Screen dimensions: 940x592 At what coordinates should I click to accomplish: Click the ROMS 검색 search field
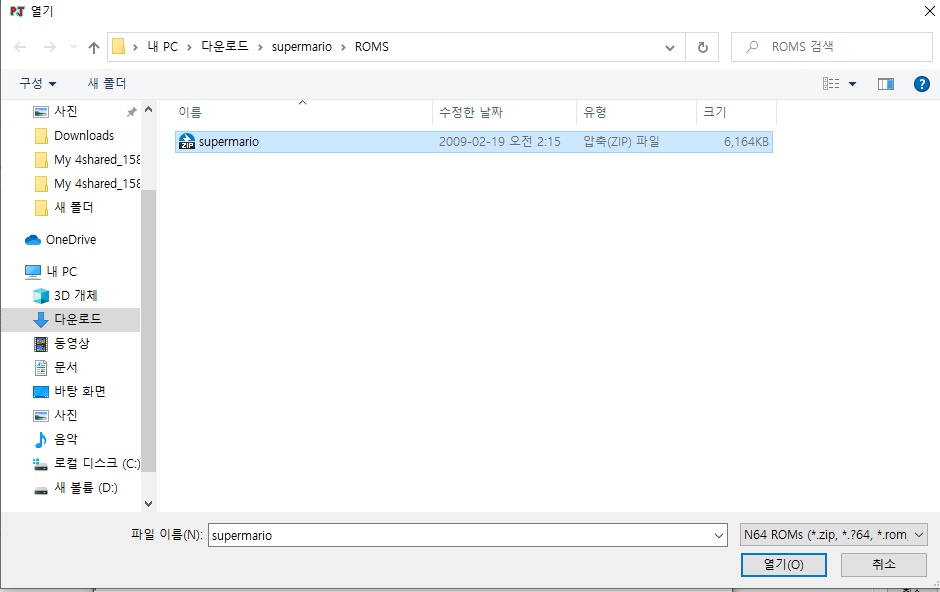pyautogui.click(x=831, y=47)
